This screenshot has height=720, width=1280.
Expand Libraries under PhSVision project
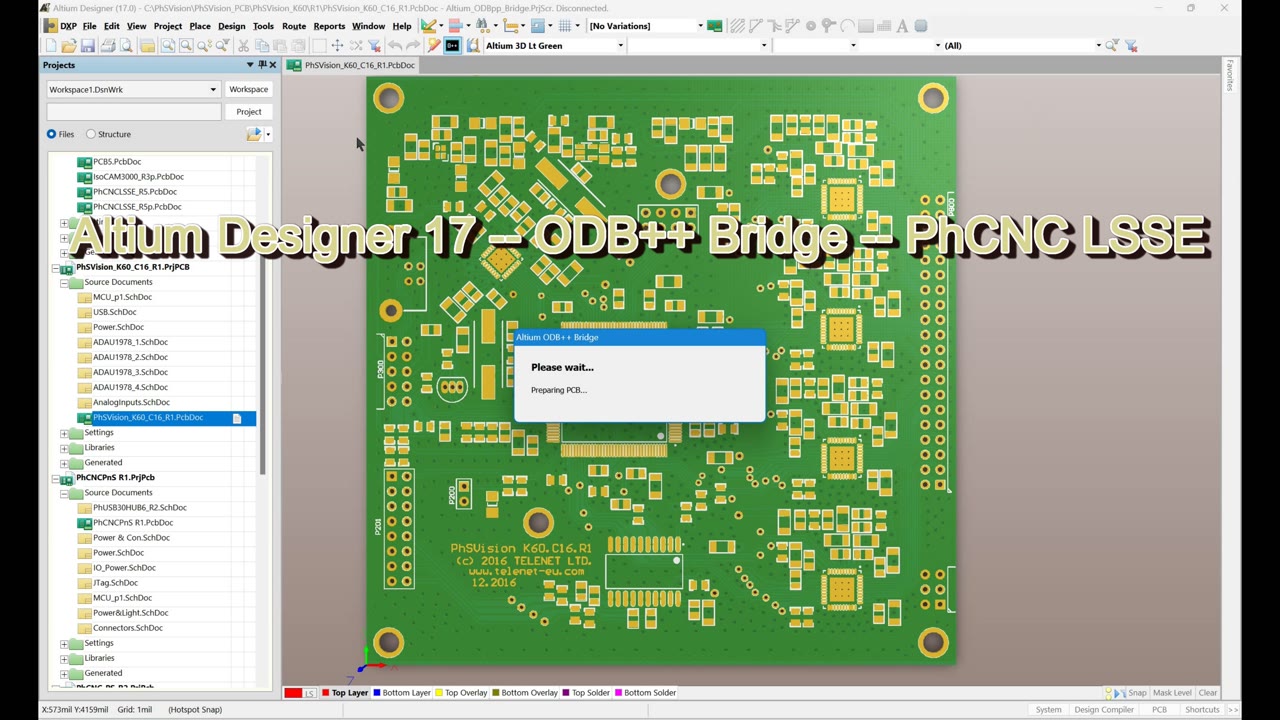(x=64, y=448)
